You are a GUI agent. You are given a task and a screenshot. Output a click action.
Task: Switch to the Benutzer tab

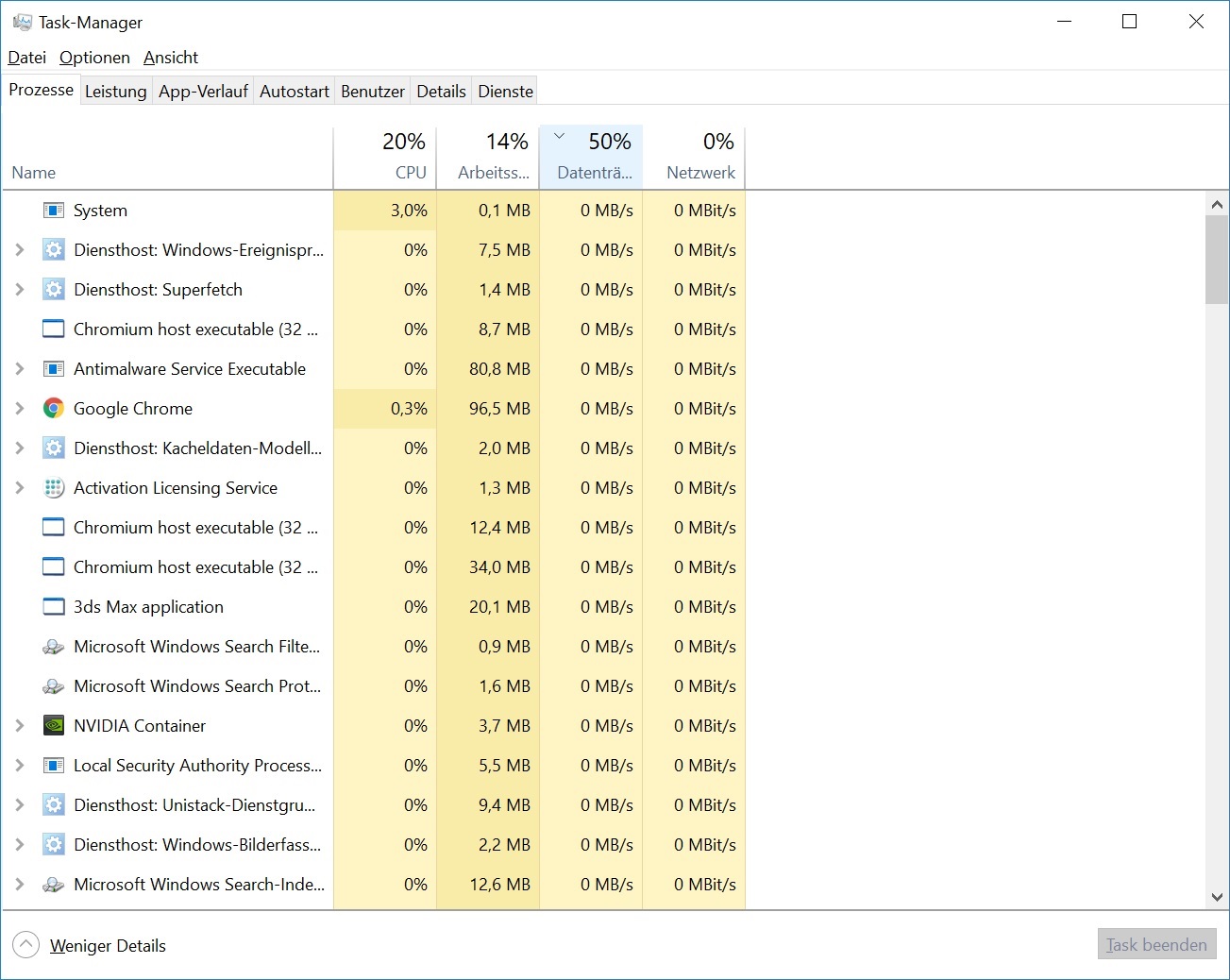(x=373, y=92)
